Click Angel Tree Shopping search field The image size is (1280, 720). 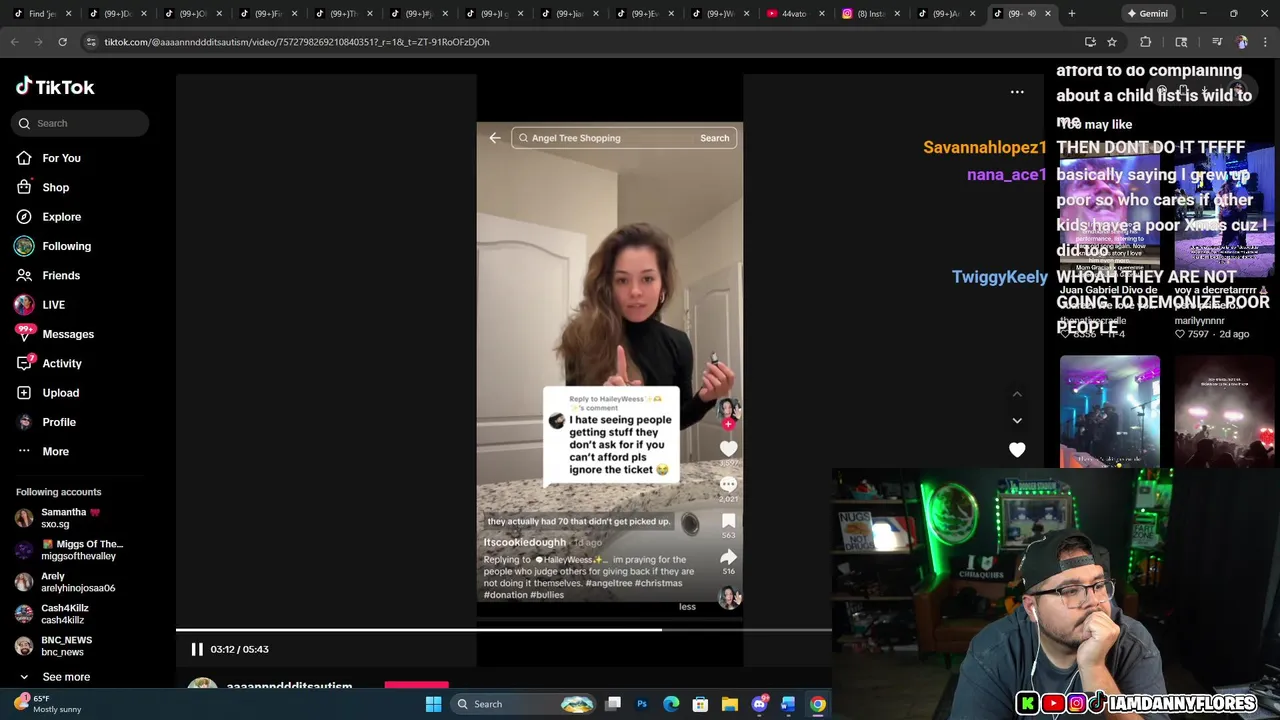click(x=604, y=138)
